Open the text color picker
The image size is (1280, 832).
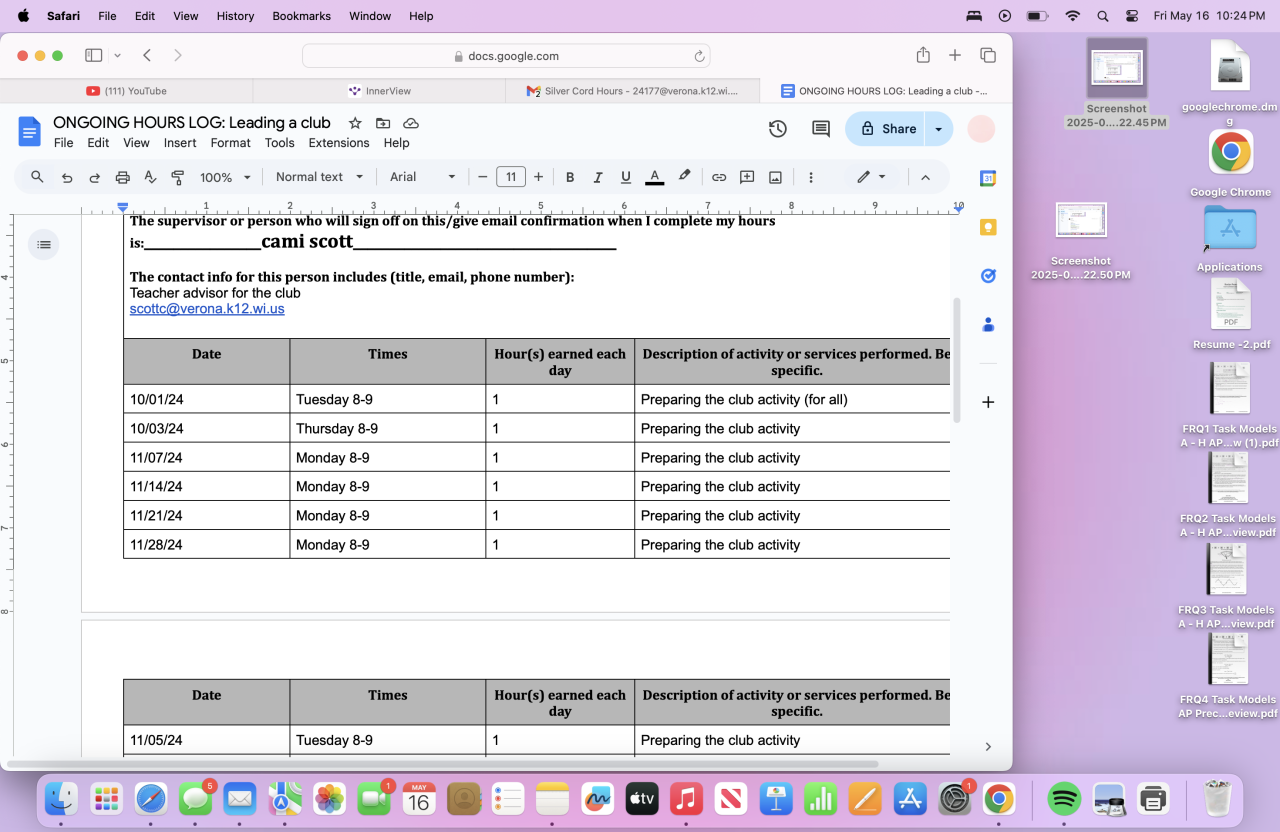click(655, 177)
